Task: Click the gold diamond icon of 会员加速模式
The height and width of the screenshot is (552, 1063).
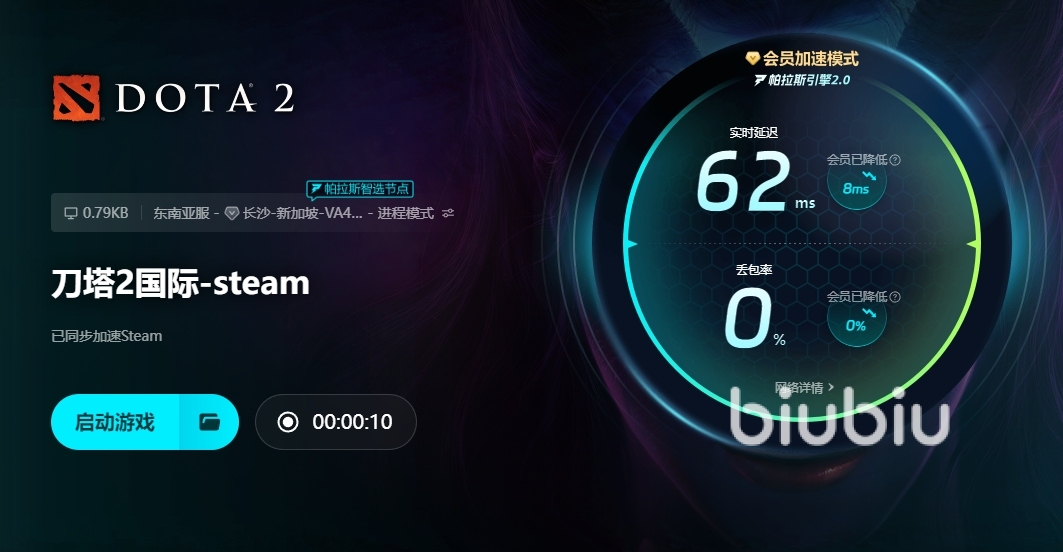Action: point(753,59)
